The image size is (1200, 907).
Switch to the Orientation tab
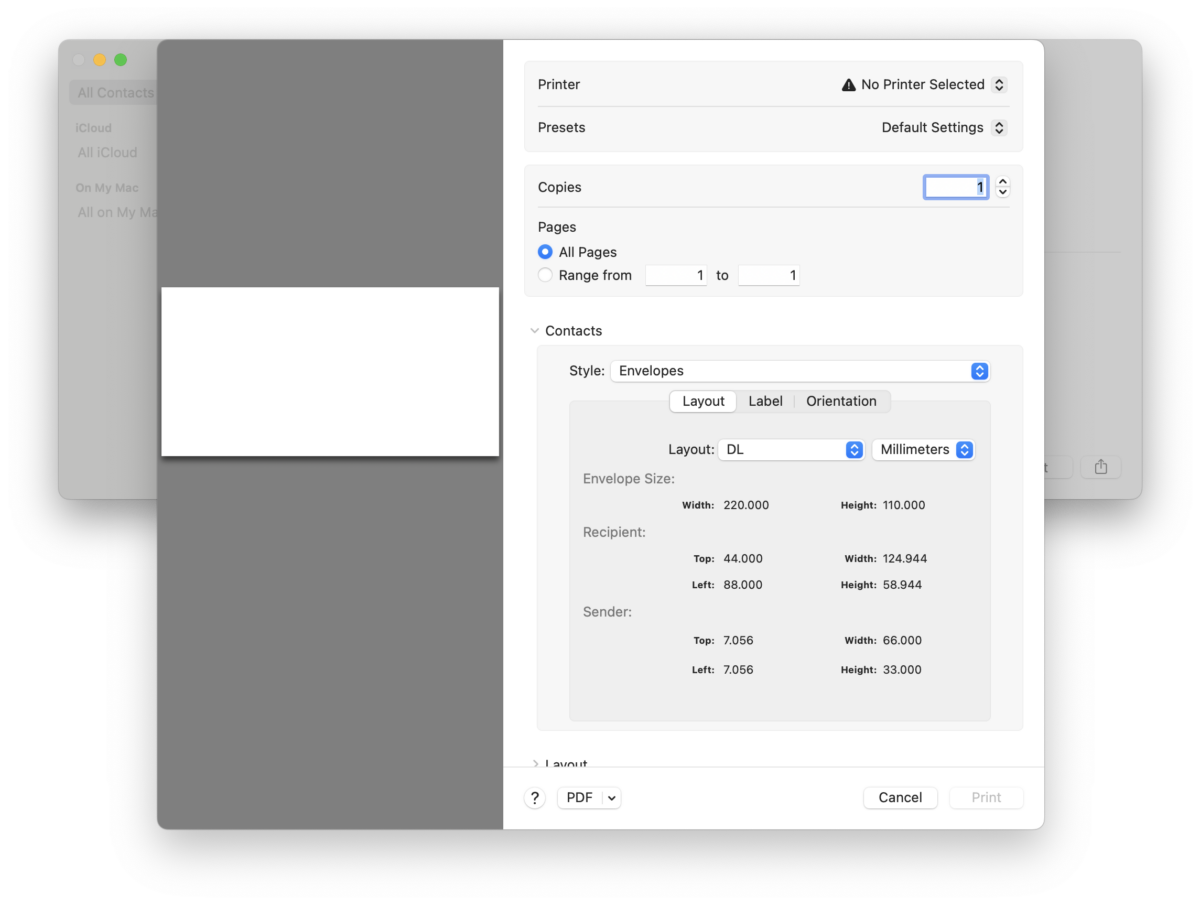[841, 401]
